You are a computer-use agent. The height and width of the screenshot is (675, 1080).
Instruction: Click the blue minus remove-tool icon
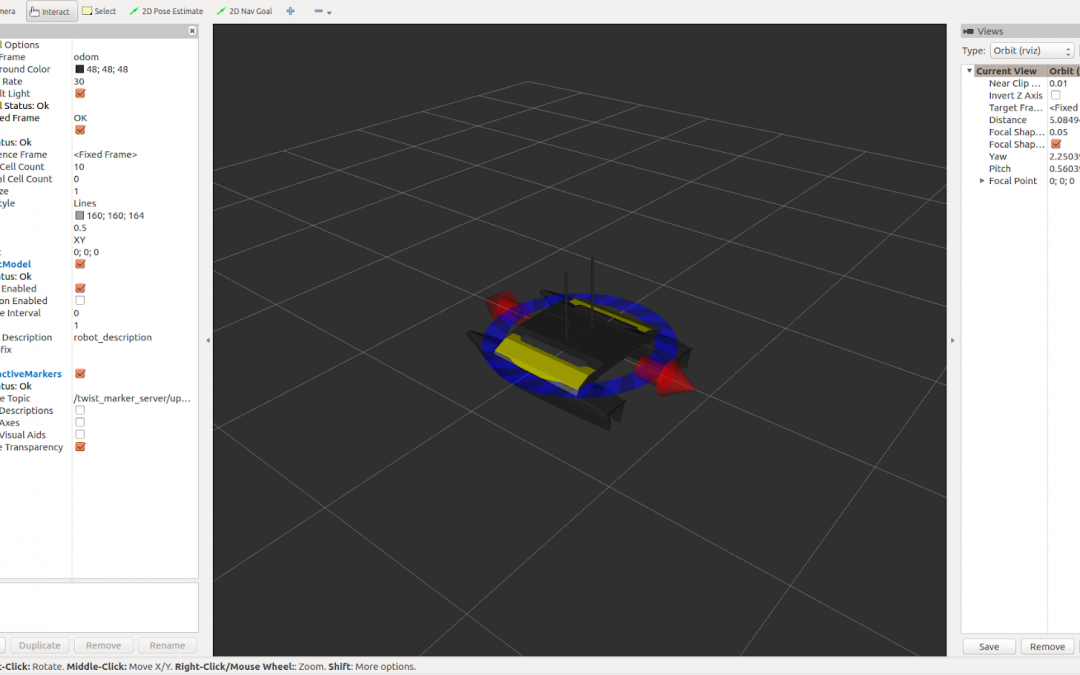pyautogui.click(x=320, y=12)
